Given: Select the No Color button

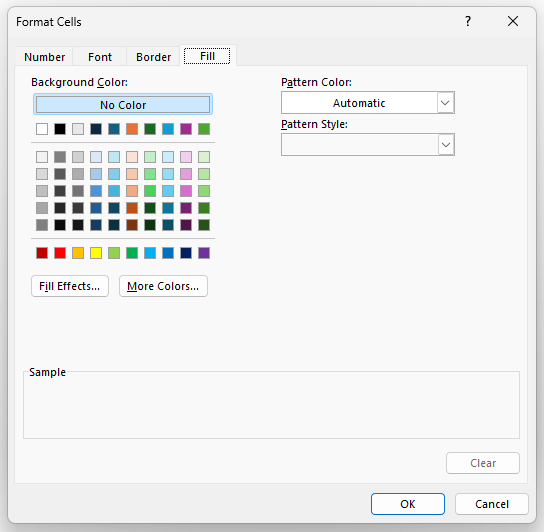Looking at the screenshot, I should 123,104.
